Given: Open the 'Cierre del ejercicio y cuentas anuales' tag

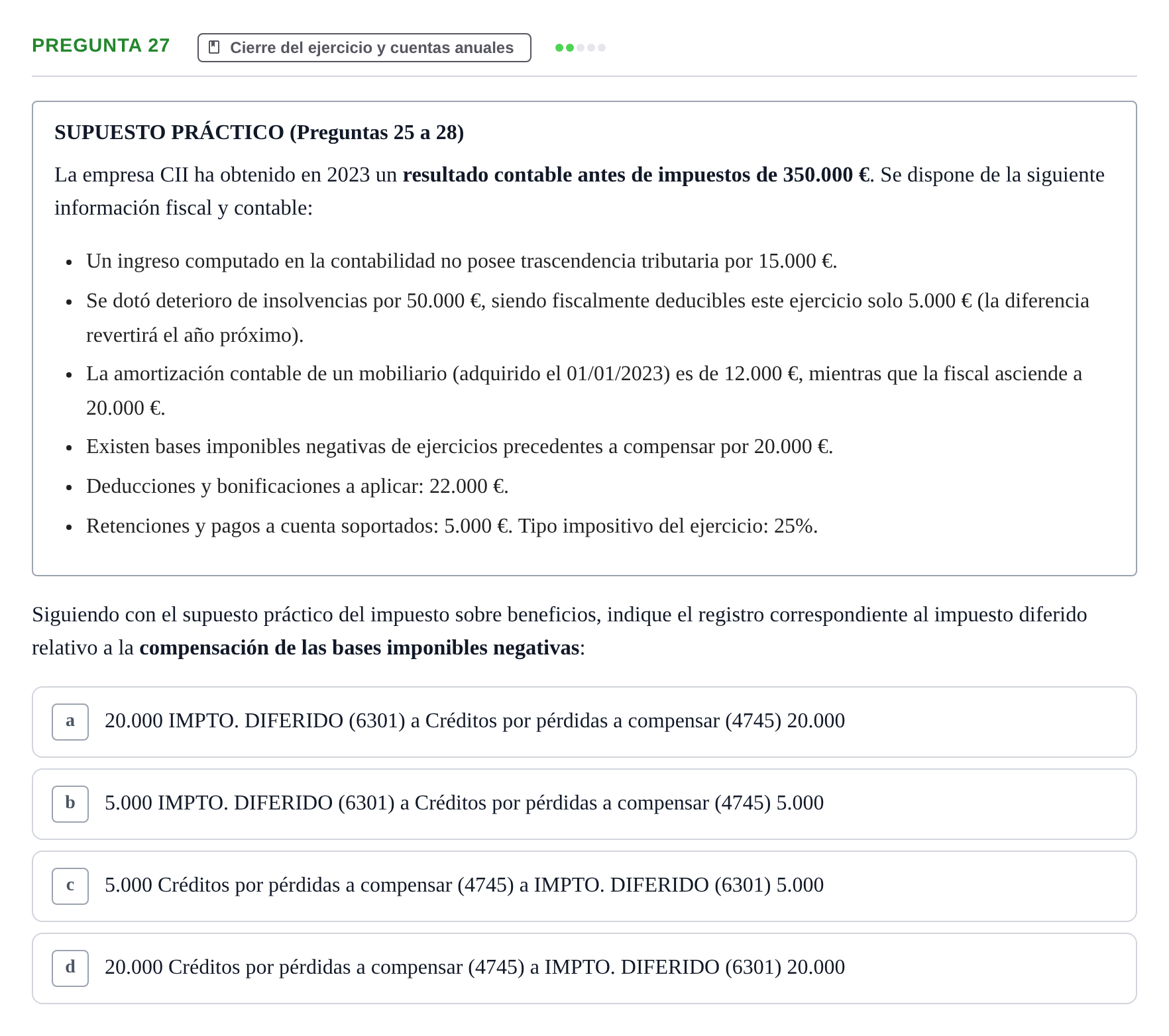Looking at the screenshot, I should 364,48.
